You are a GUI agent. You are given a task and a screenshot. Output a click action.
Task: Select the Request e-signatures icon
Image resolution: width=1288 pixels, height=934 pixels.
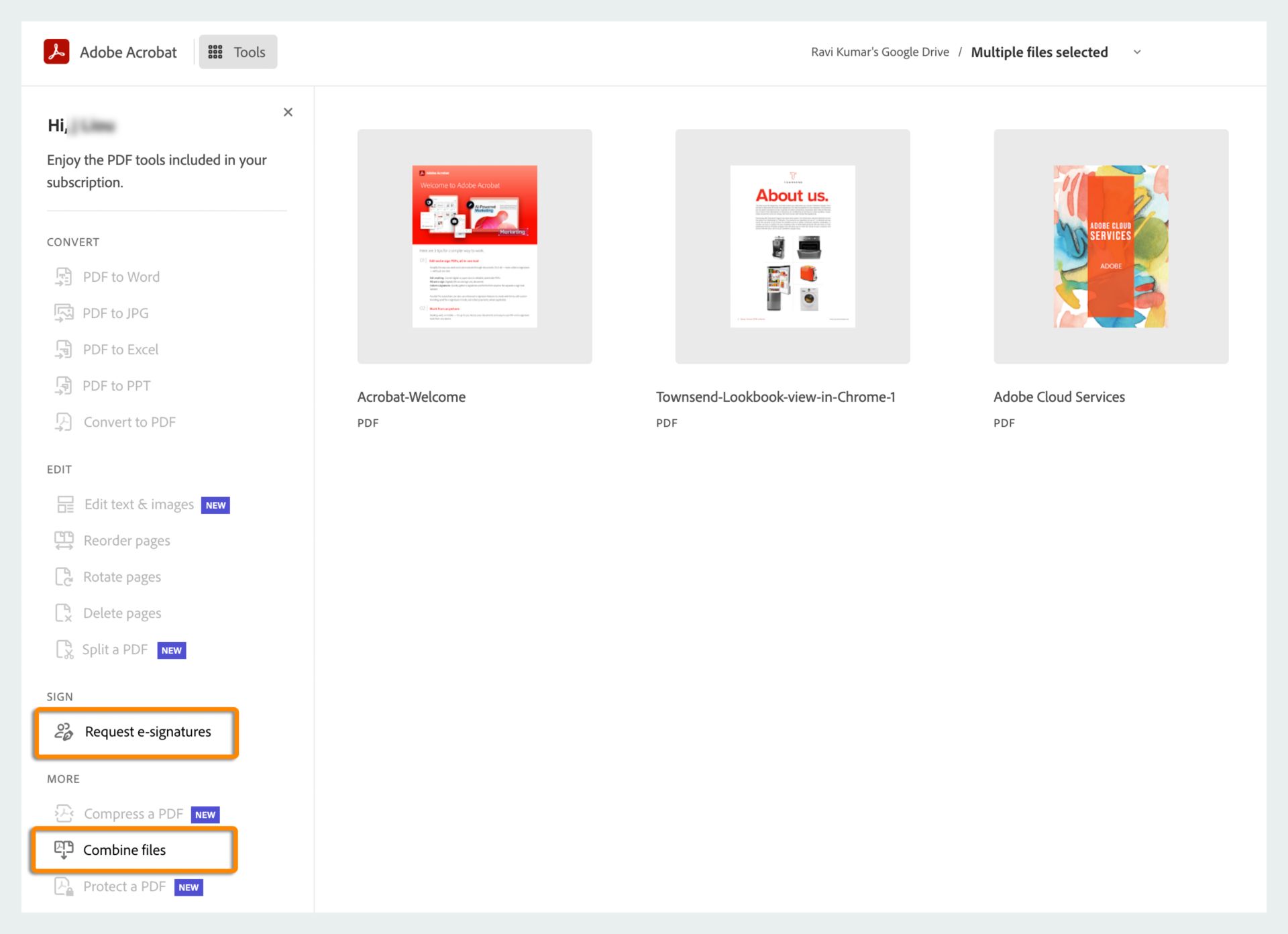click(63, 731)
